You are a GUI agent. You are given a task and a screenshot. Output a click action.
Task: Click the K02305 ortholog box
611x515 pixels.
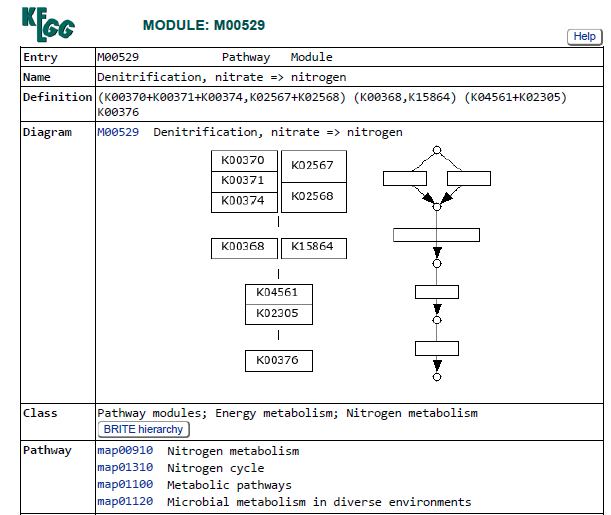(x=279, y=314)
